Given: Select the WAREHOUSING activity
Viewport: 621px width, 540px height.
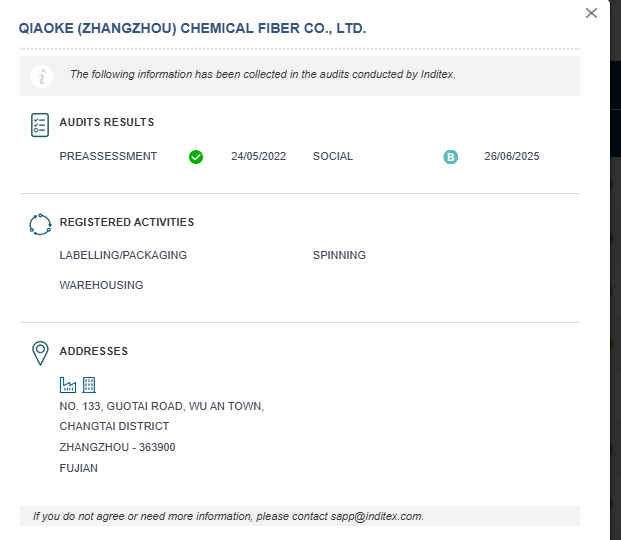Looking at the screenshot, I should pyautogui.click(x=101, y=286).
